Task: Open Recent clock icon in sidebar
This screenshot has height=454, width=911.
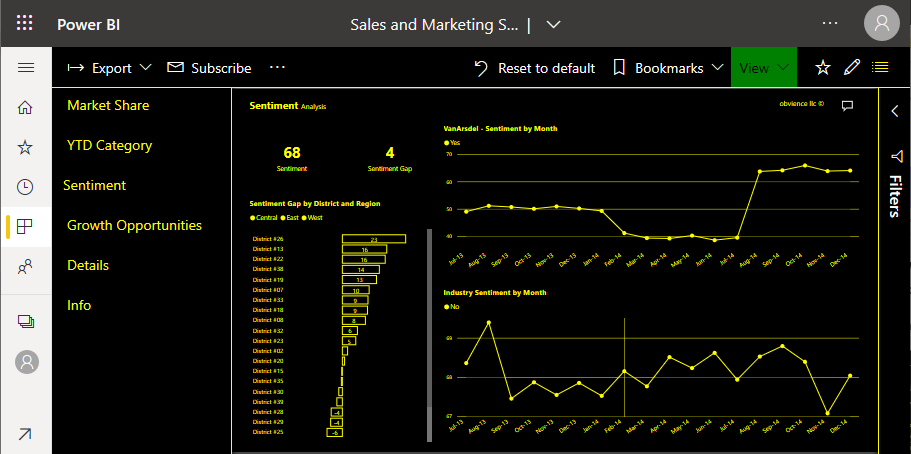Action: 25,187
